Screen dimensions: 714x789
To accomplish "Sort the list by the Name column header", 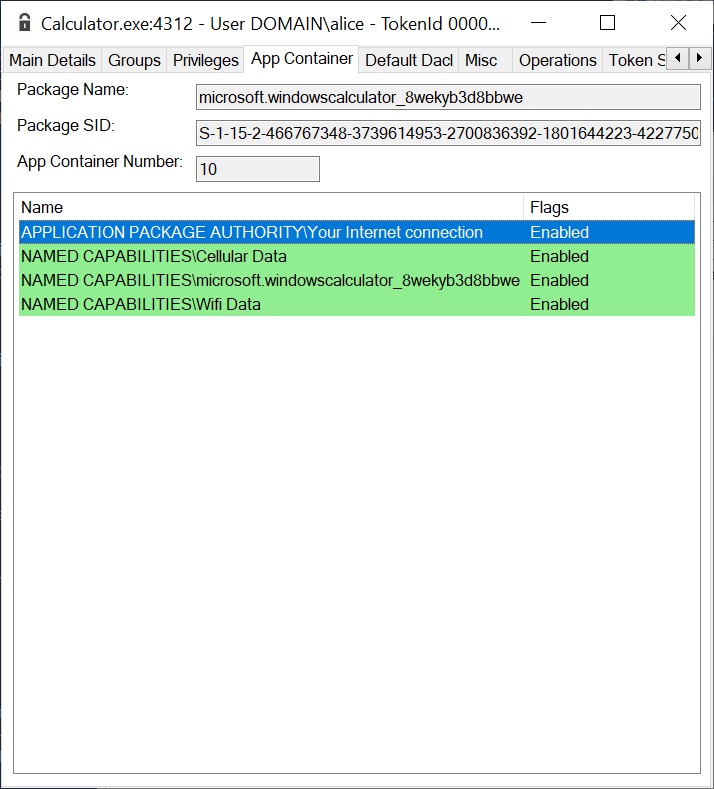I will tap(270, 207).
